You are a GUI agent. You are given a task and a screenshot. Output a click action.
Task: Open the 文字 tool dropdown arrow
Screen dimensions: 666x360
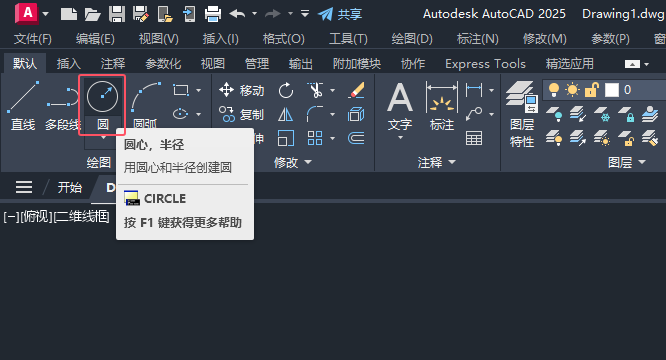pos(400,138)
